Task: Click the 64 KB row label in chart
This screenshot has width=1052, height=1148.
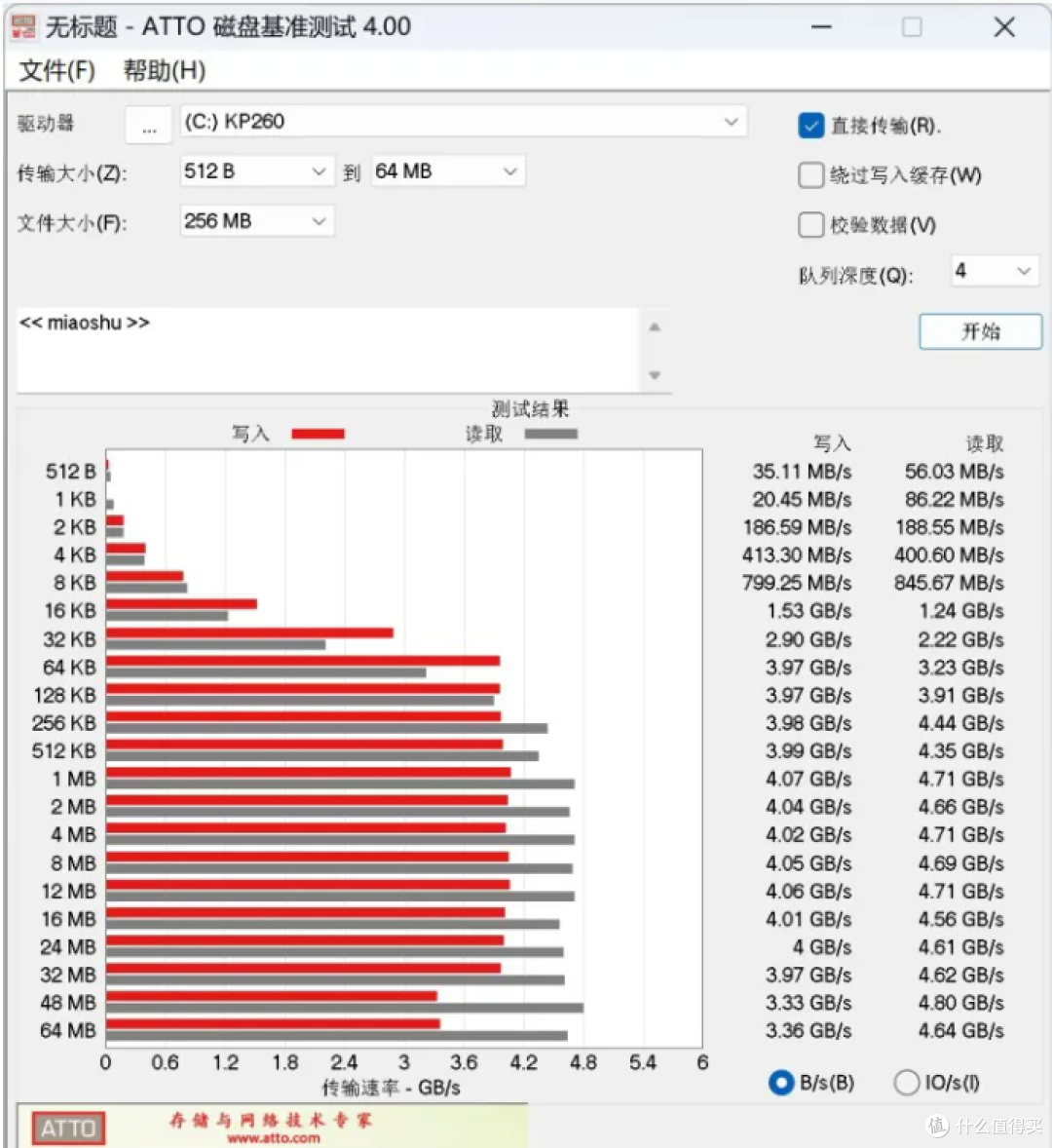Action: (69, 668)
